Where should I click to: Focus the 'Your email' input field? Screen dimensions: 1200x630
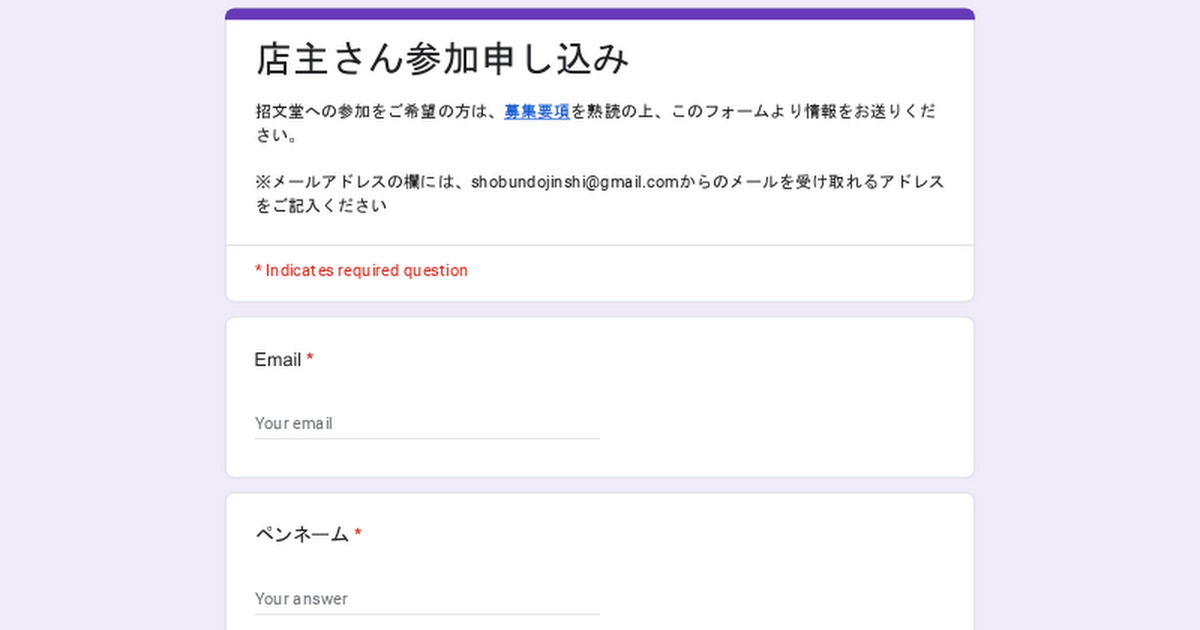tap(426, 423)
